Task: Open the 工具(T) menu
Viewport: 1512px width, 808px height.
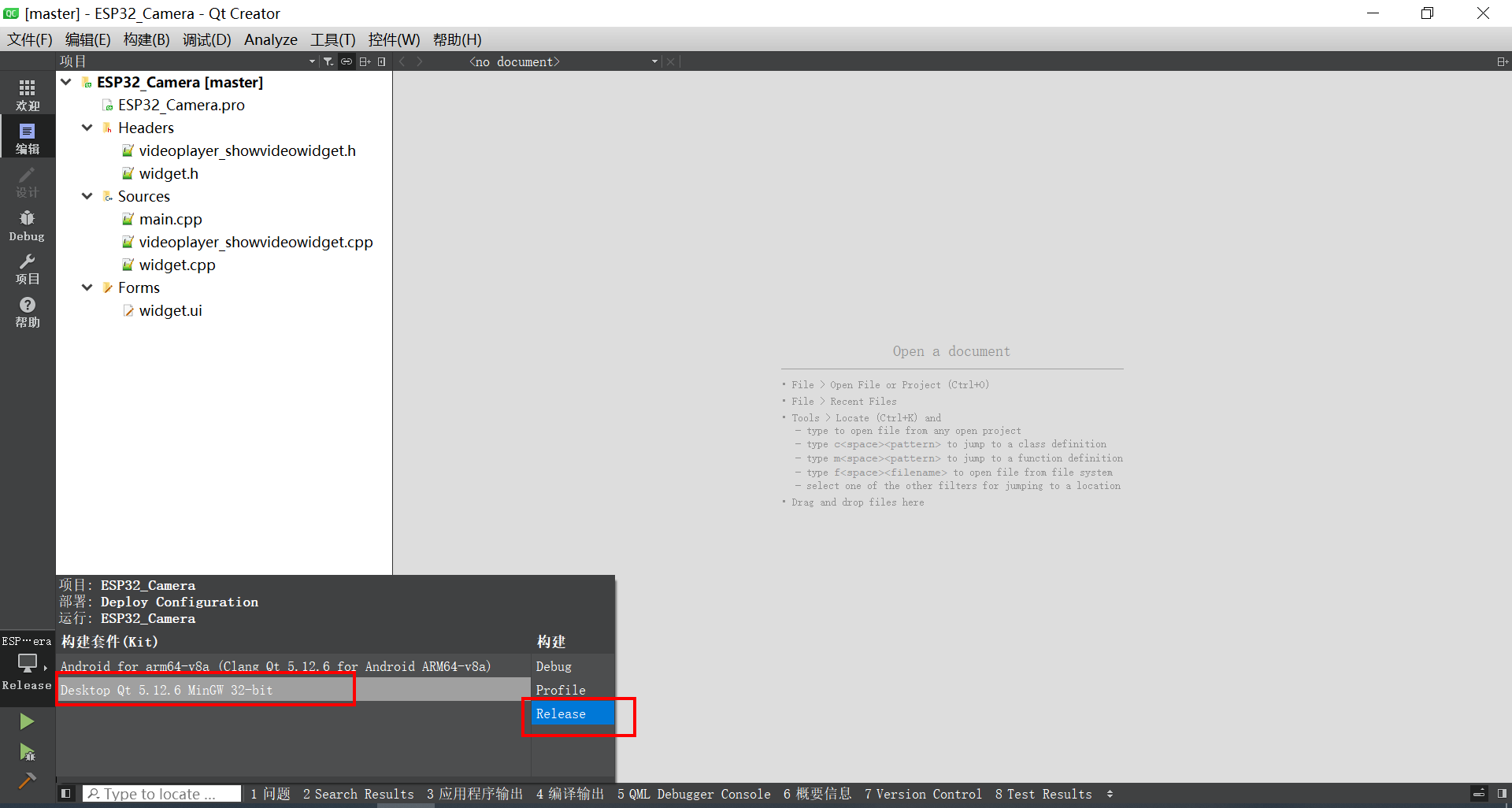Action: (x=332, y=39)
